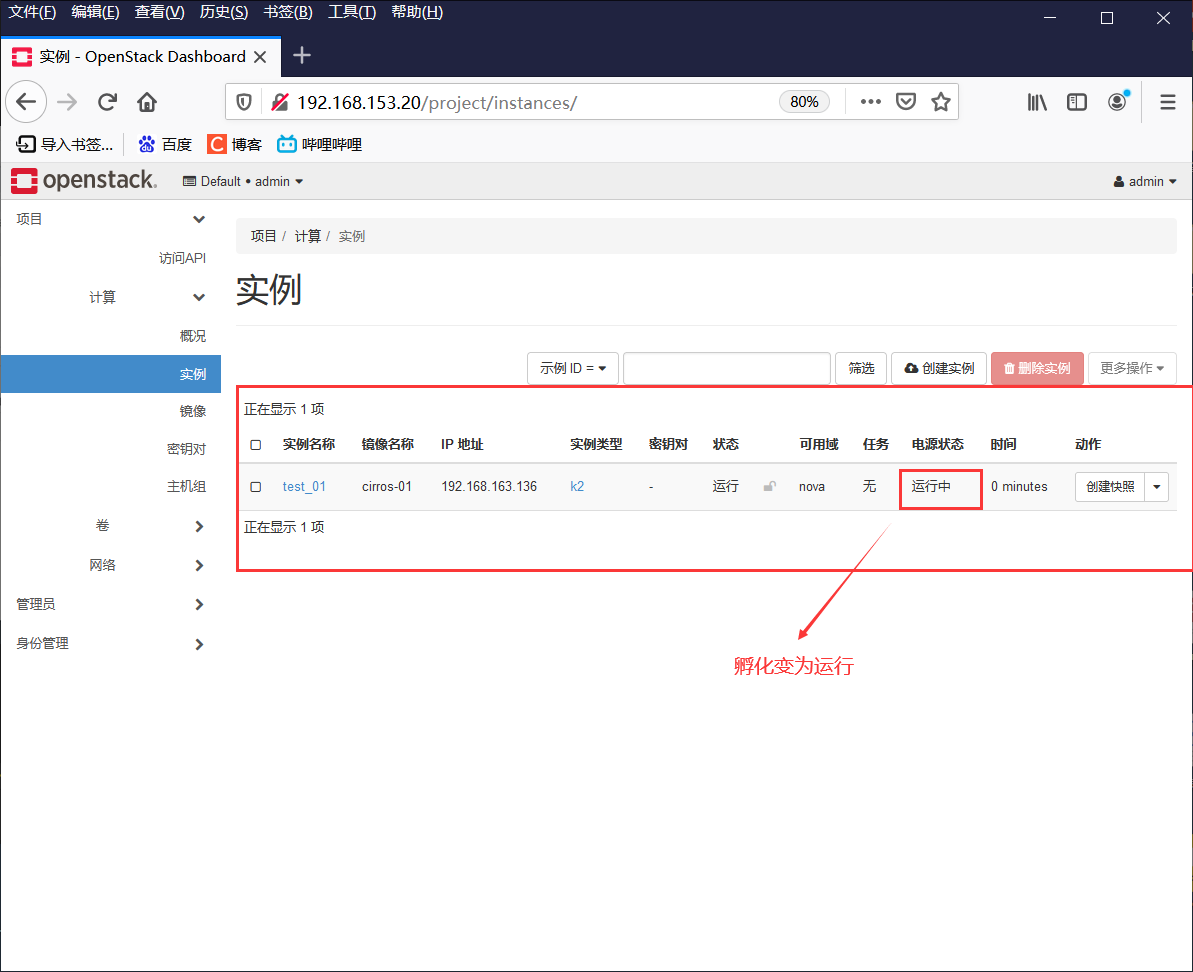The image size is (1193, 972).
Task: Click the 创建实例 button
Action: (x=938, y=367)
